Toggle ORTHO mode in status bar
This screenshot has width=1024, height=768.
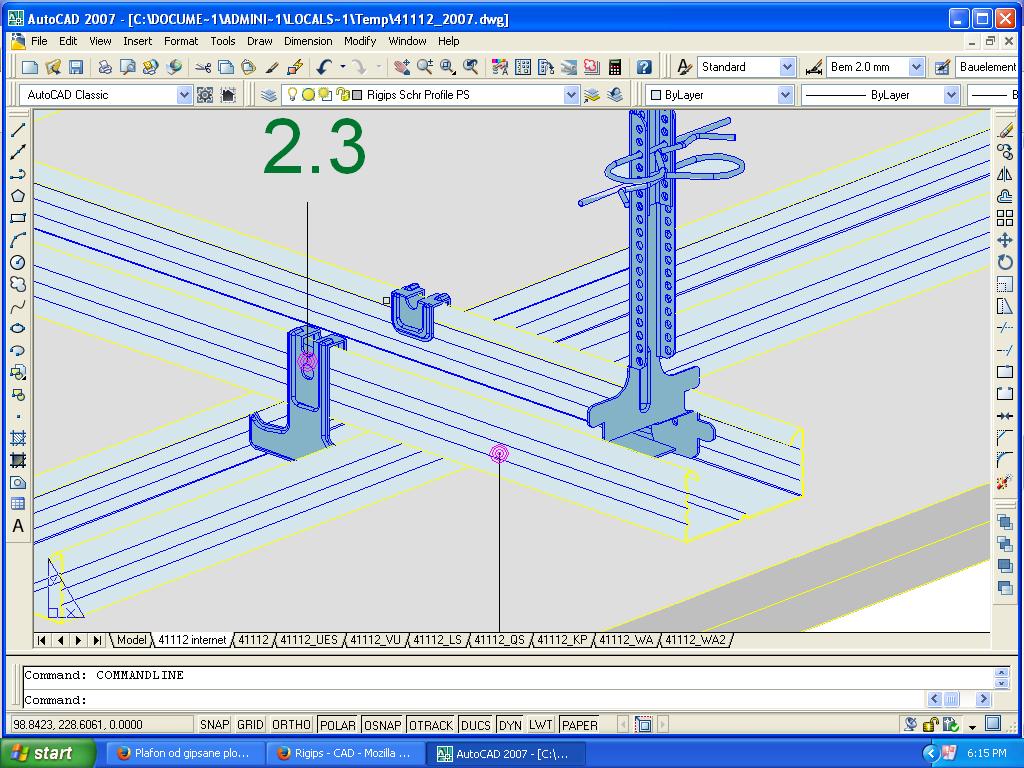(291, 725)
